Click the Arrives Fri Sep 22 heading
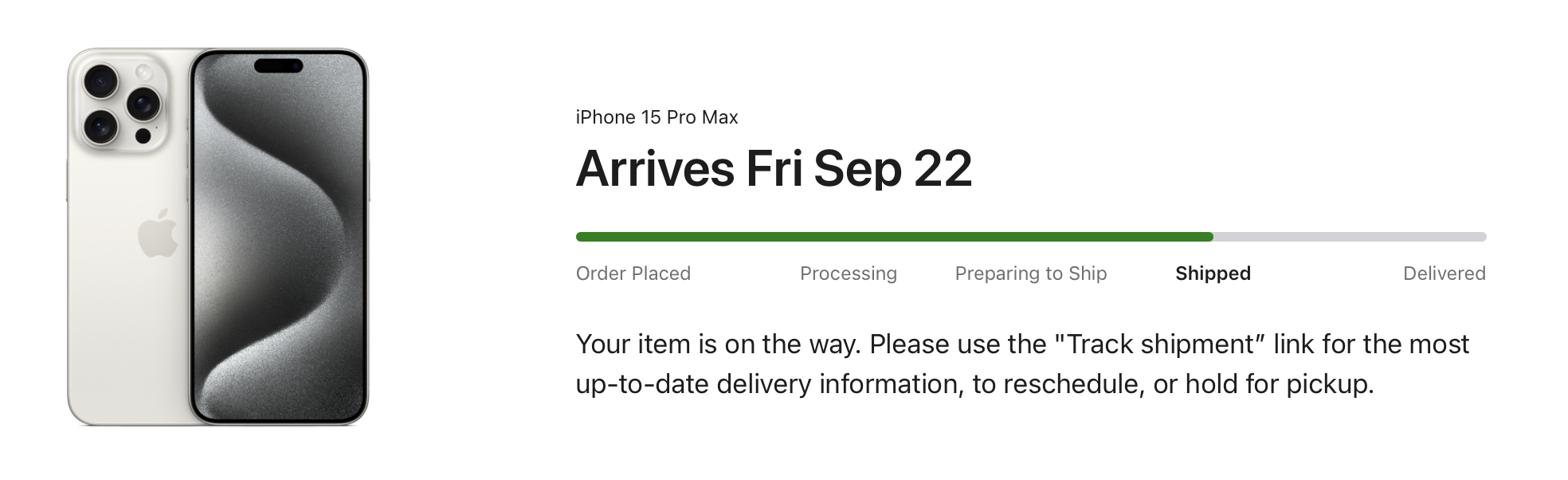 [774, 169]
